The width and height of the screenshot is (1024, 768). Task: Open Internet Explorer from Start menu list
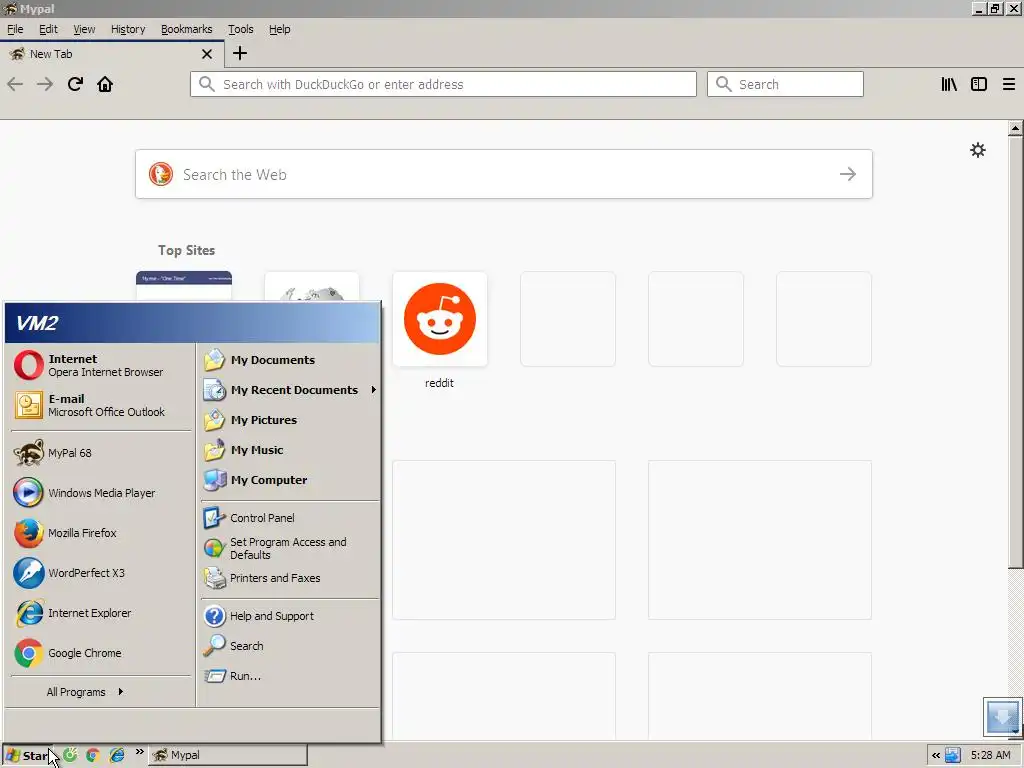tap(101, 613)
